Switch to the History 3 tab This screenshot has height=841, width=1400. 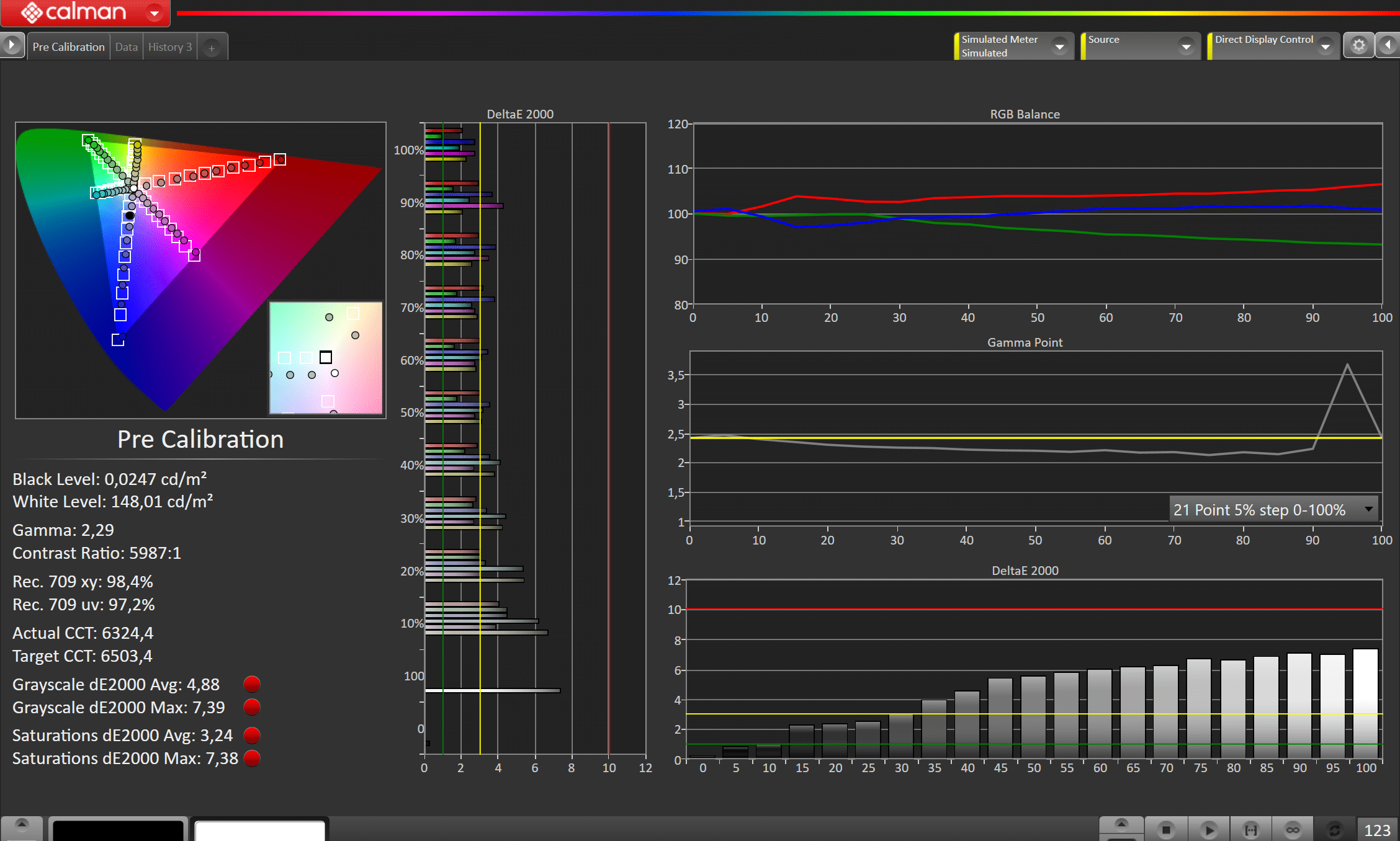click(x=169, y=47)
